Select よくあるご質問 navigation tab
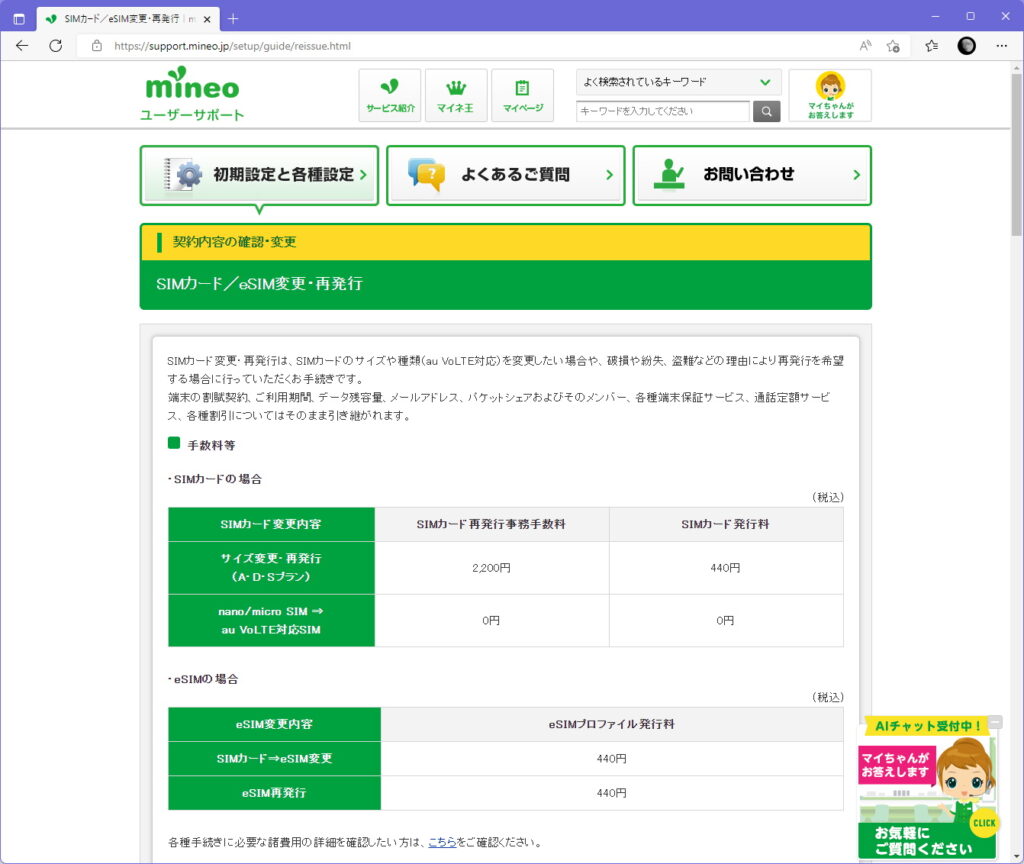Screen dimensions: 1024x864 click(505, 175)
